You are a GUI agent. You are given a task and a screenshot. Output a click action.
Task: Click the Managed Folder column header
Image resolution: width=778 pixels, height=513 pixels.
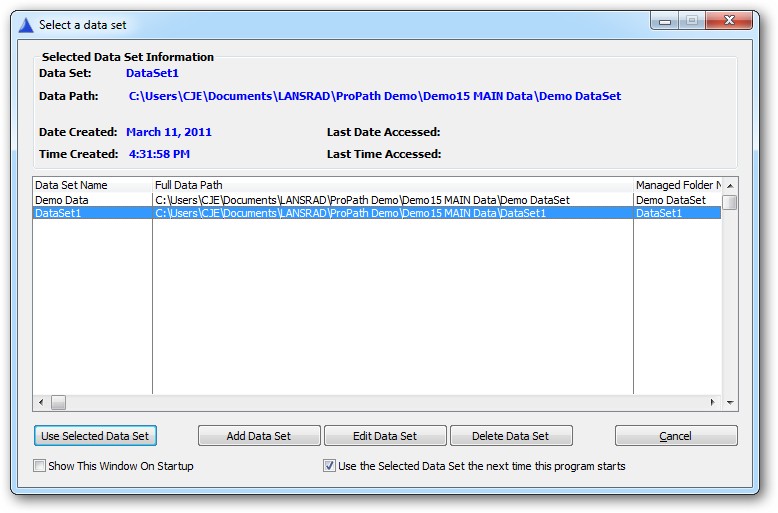pyautogui.click(x=676, y=185)
